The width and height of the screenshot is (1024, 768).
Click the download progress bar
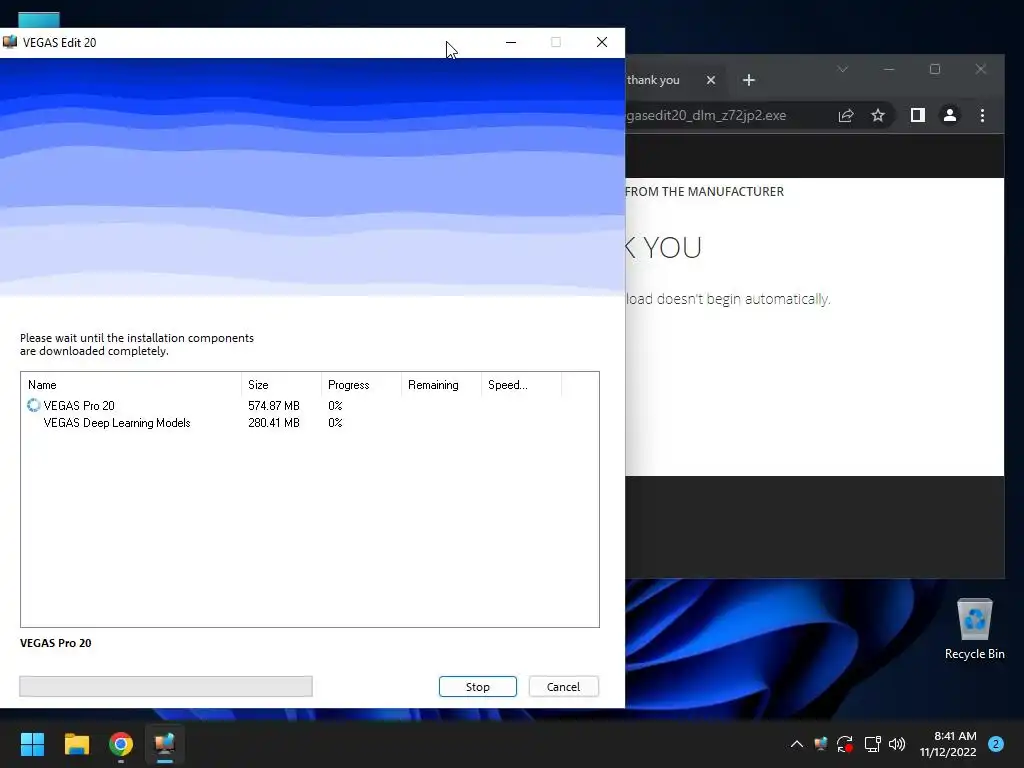pyautogui.click(x=166, y=686)
